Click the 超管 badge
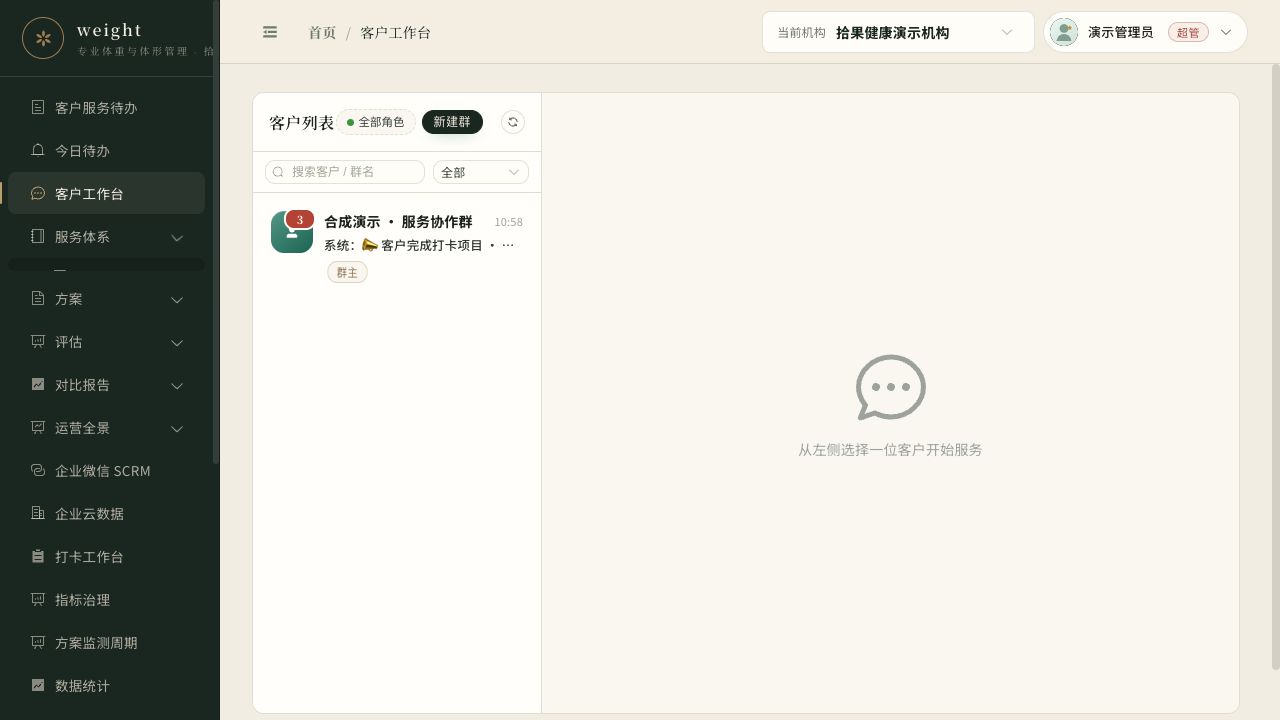This screenshot has height=720, width=1280. [1188, 32]
